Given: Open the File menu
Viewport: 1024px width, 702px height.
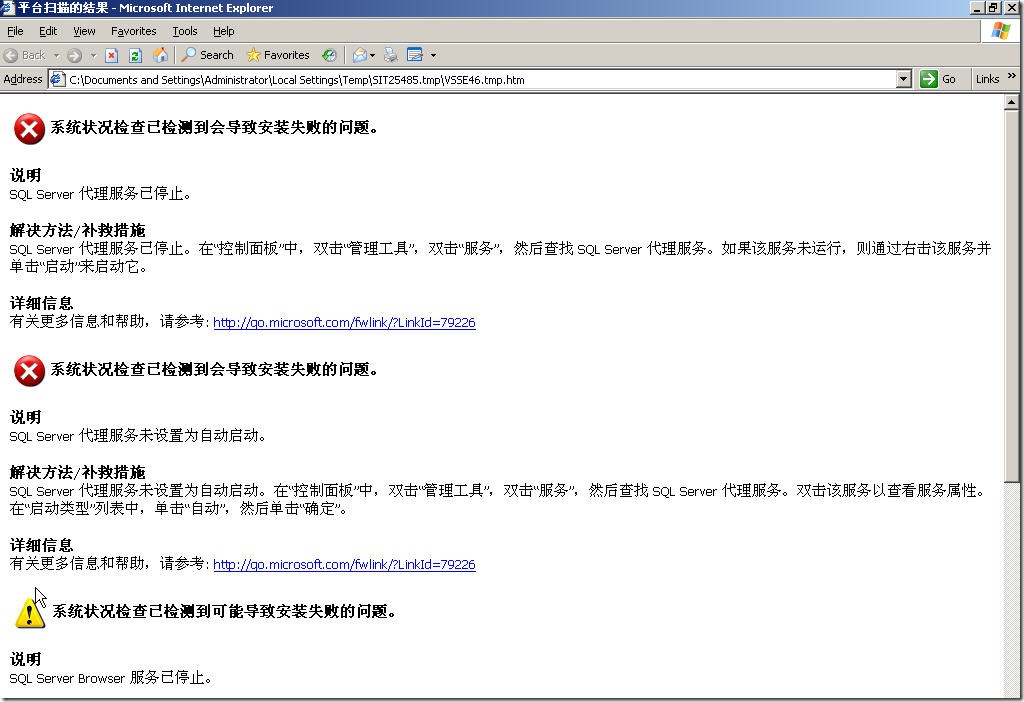Looking at the screenshot, I should tap(15, 31).
